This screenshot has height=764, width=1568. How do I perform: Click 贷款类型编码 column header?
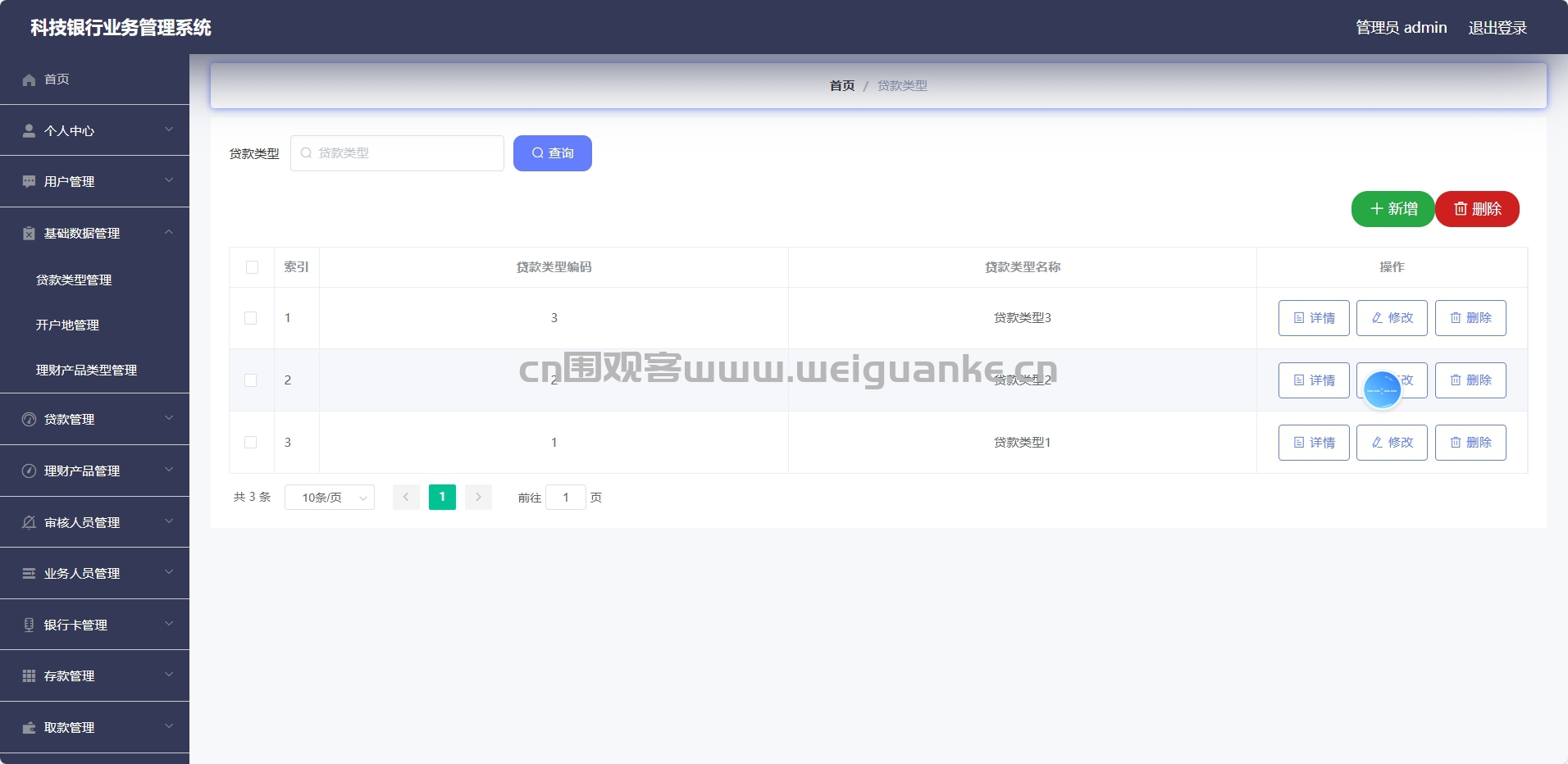554,267
